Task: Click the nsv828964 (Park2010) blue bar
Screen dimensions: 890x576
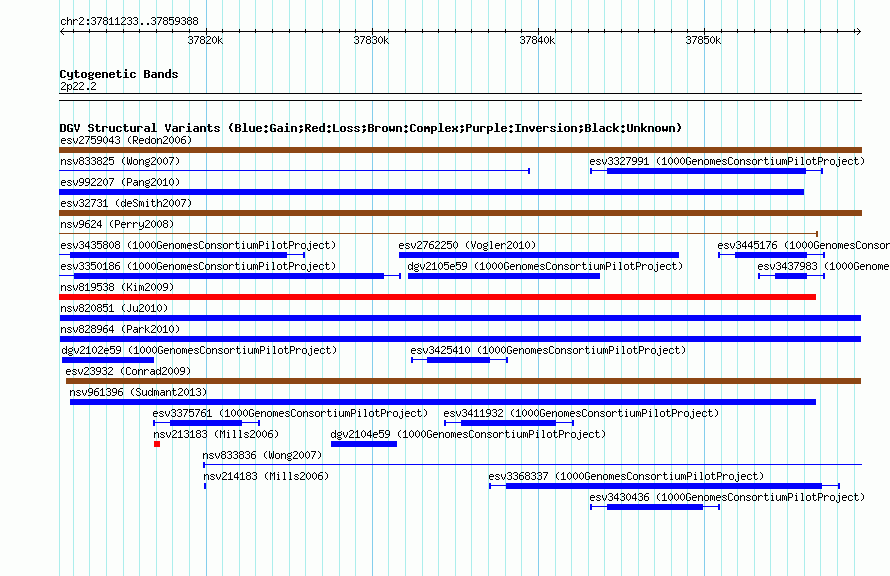Action: (x=460, y=339)
